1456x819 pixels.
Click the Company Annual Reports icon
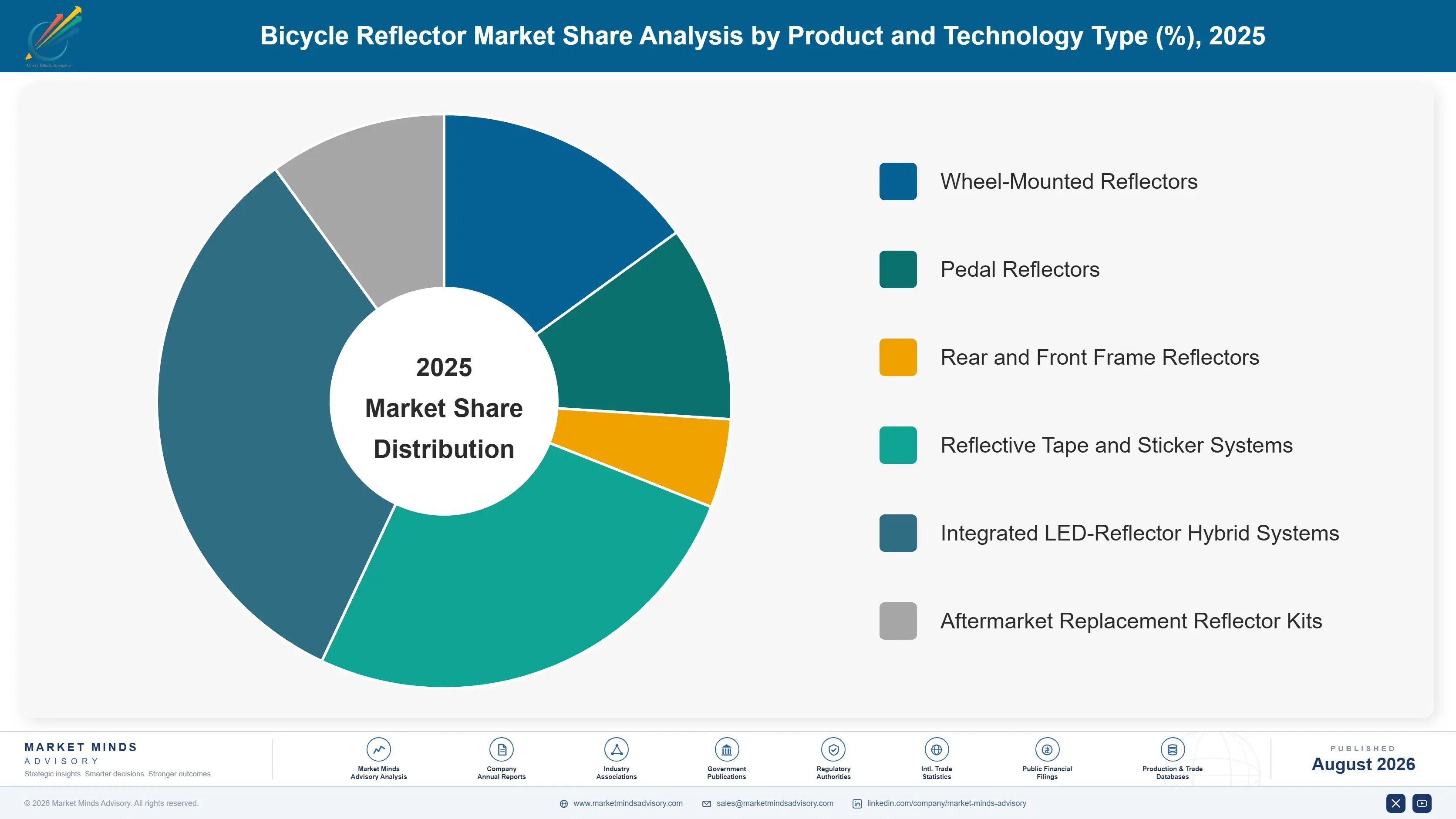tap(501, 749)
